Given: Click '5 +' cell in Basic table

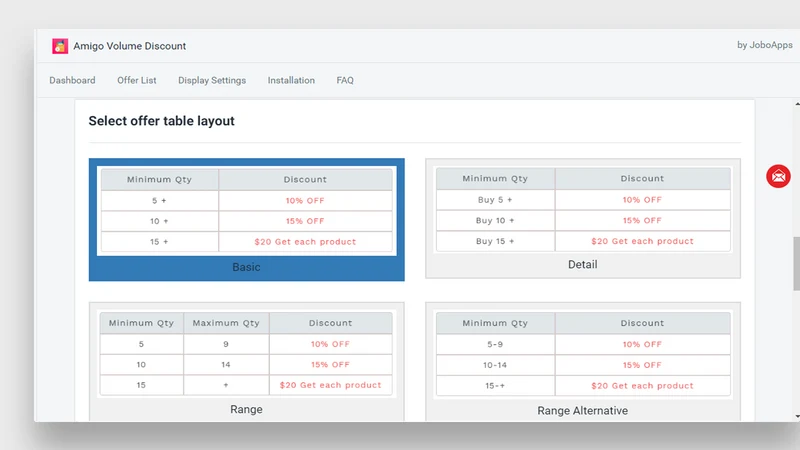Looking at the screenshot, I should click(159, 201).
